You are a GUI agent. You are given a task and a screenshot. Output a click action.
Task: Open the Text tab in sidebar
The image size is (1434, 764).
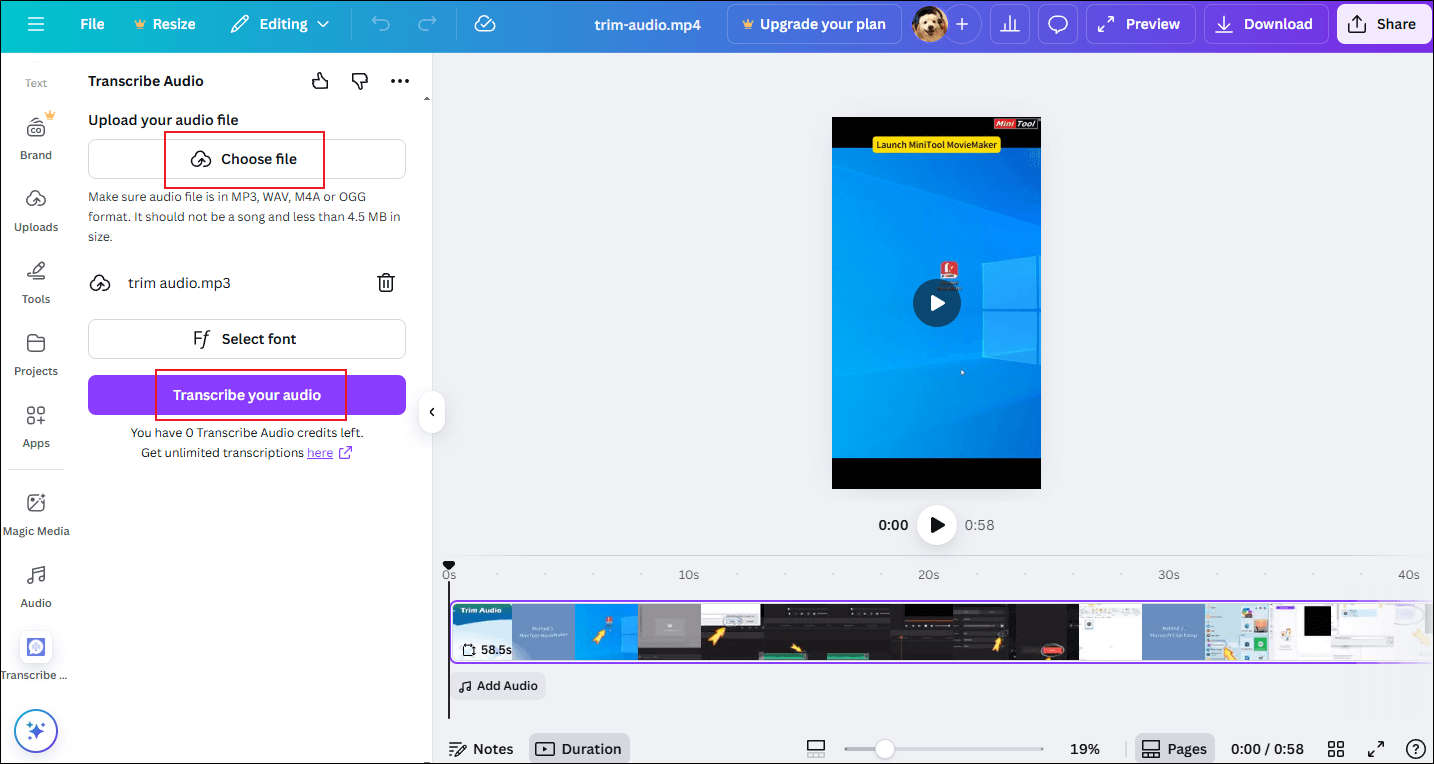(36, 83)
